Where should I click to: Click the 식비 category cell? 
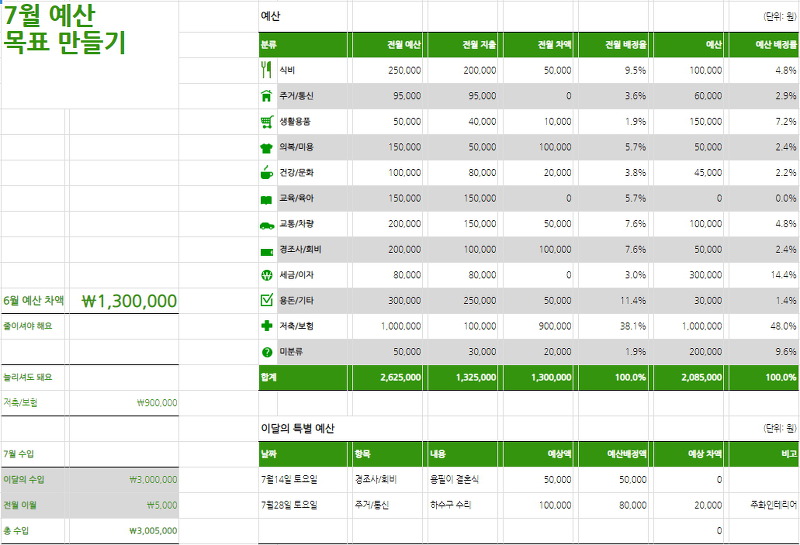coord(313,70)
